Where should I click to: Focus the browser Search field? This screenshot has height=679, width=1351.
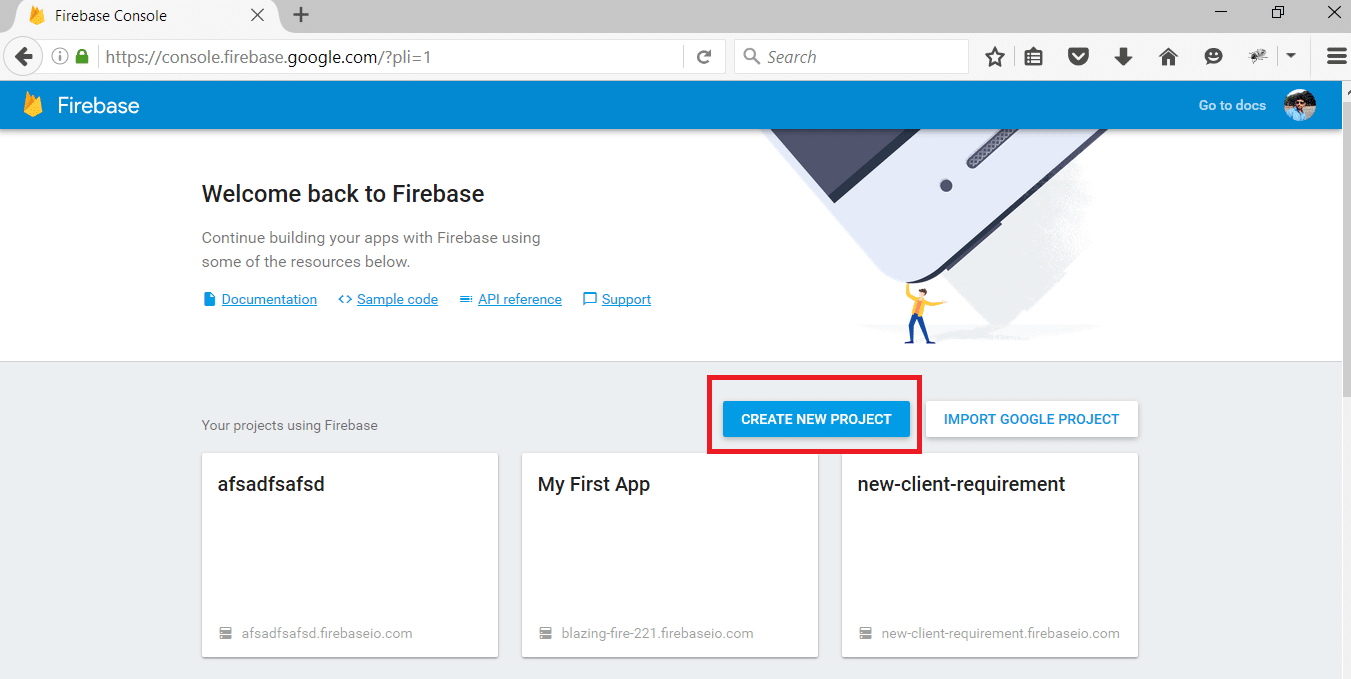pyautogui.click(x=860, y=57)
